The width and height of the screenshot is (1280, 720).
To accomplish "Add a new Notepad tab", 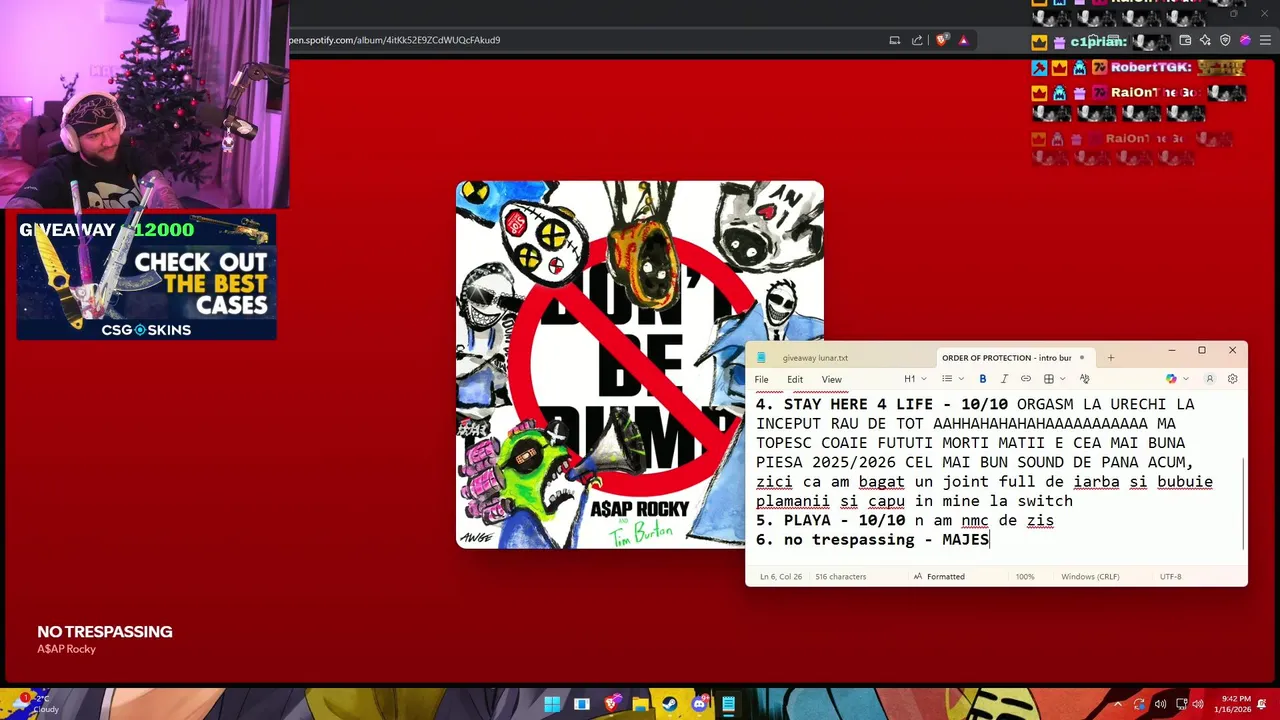I will (x=1110, y=357).
